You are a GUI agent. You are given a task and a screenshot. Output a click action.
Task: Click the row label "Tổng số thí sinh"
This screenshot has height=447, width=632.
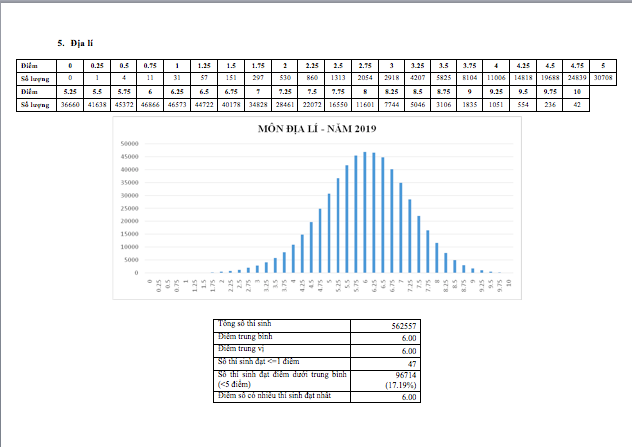[245, 324]
